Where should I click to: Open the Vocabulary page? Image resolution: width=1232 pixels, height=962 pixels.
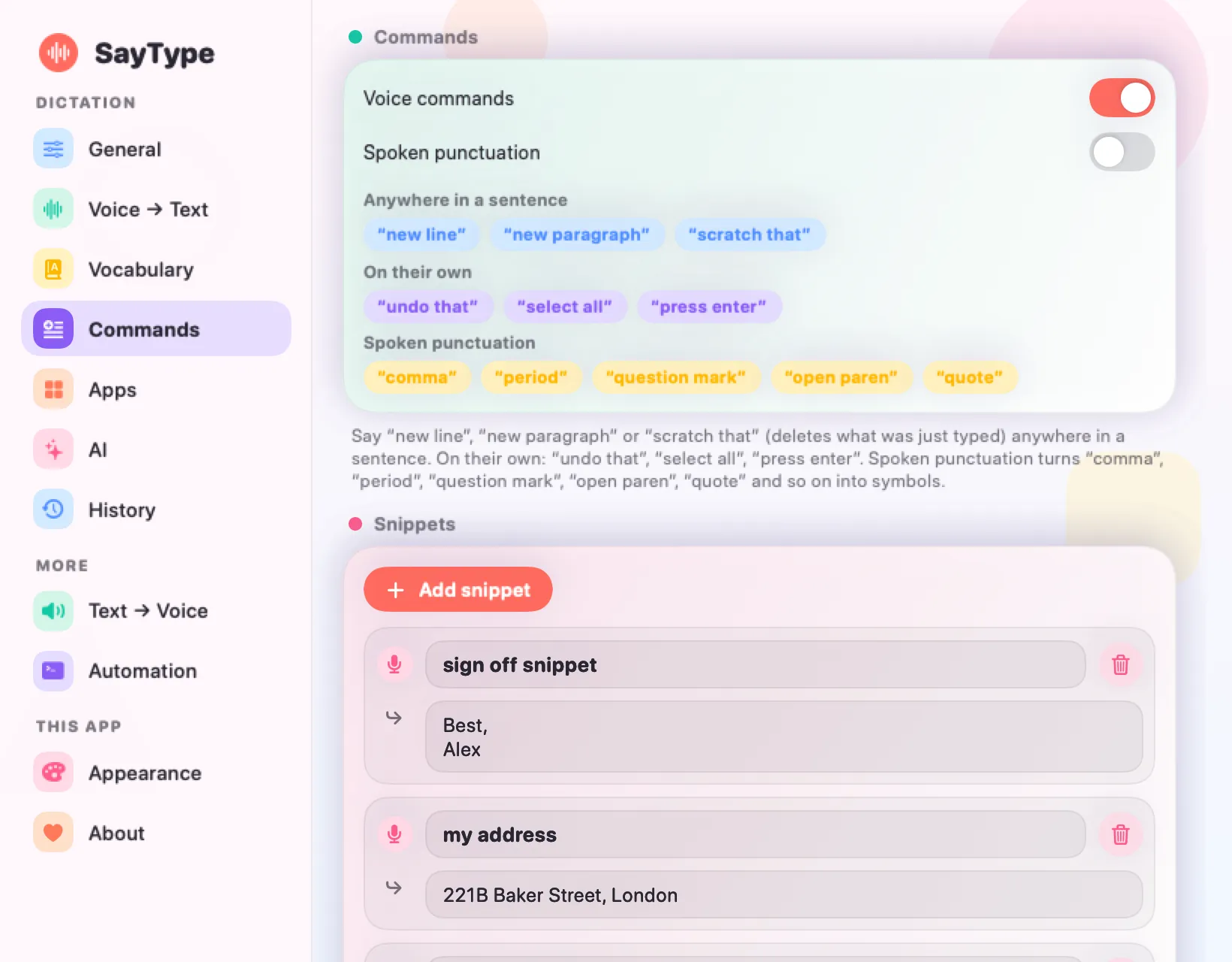point(141,270)
